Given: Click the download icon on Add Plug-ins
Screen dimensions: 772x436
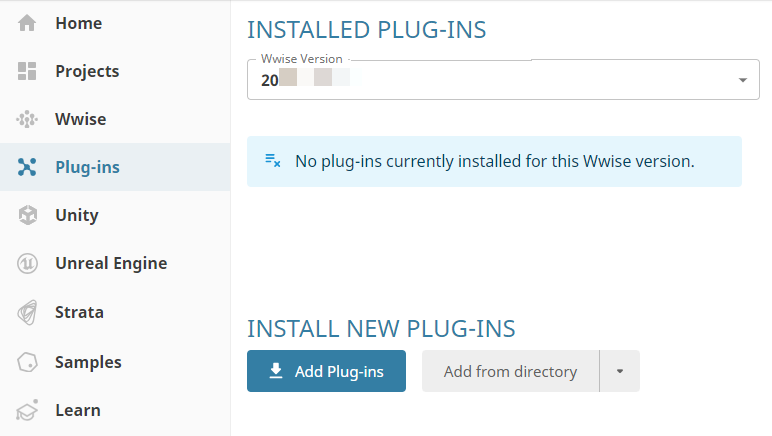Looking at the screenshot, I should [x=276, y=372].
